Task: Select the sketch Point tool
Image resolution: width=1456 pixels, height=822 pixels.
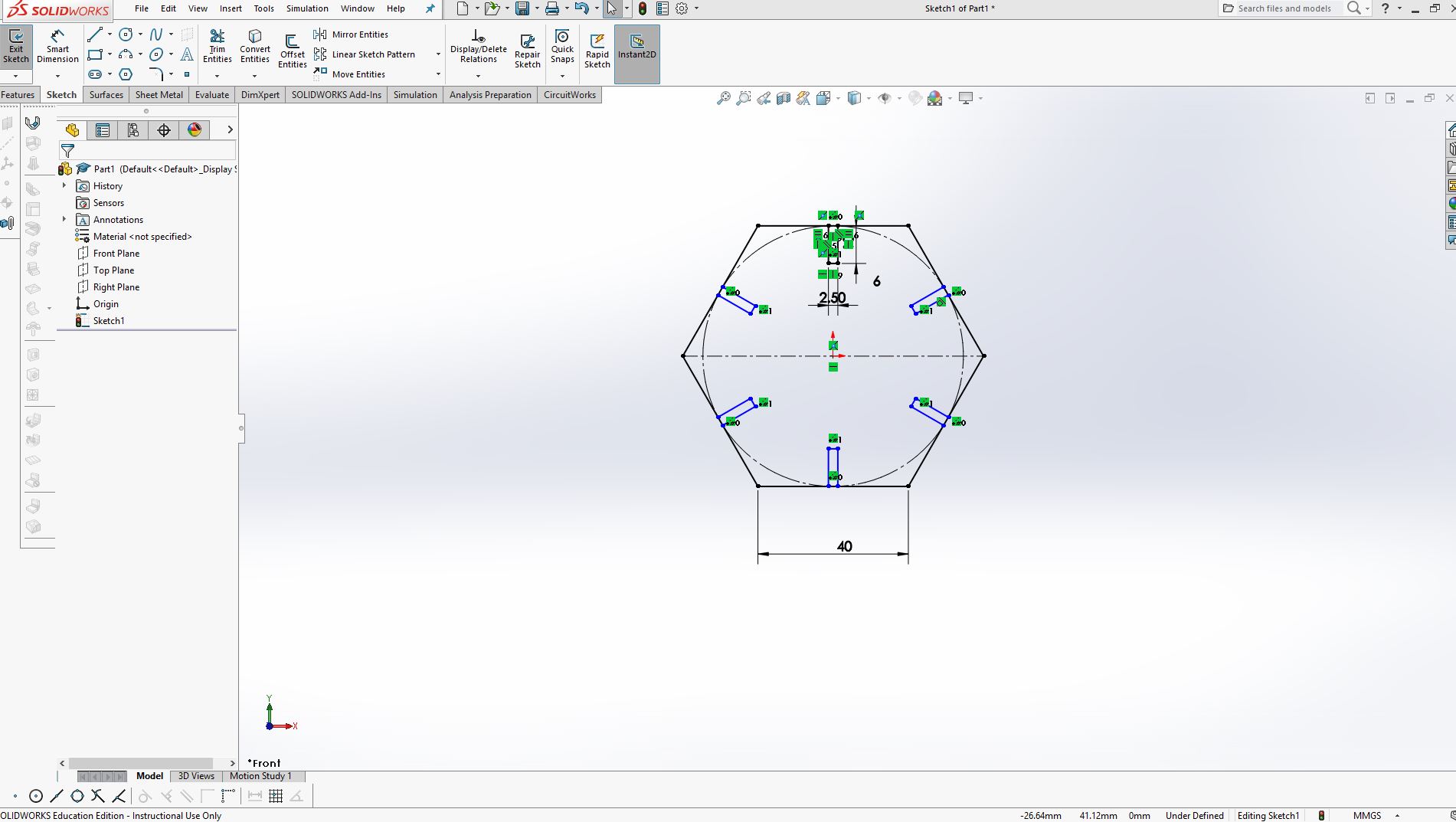Action: [x=187, y=74]
